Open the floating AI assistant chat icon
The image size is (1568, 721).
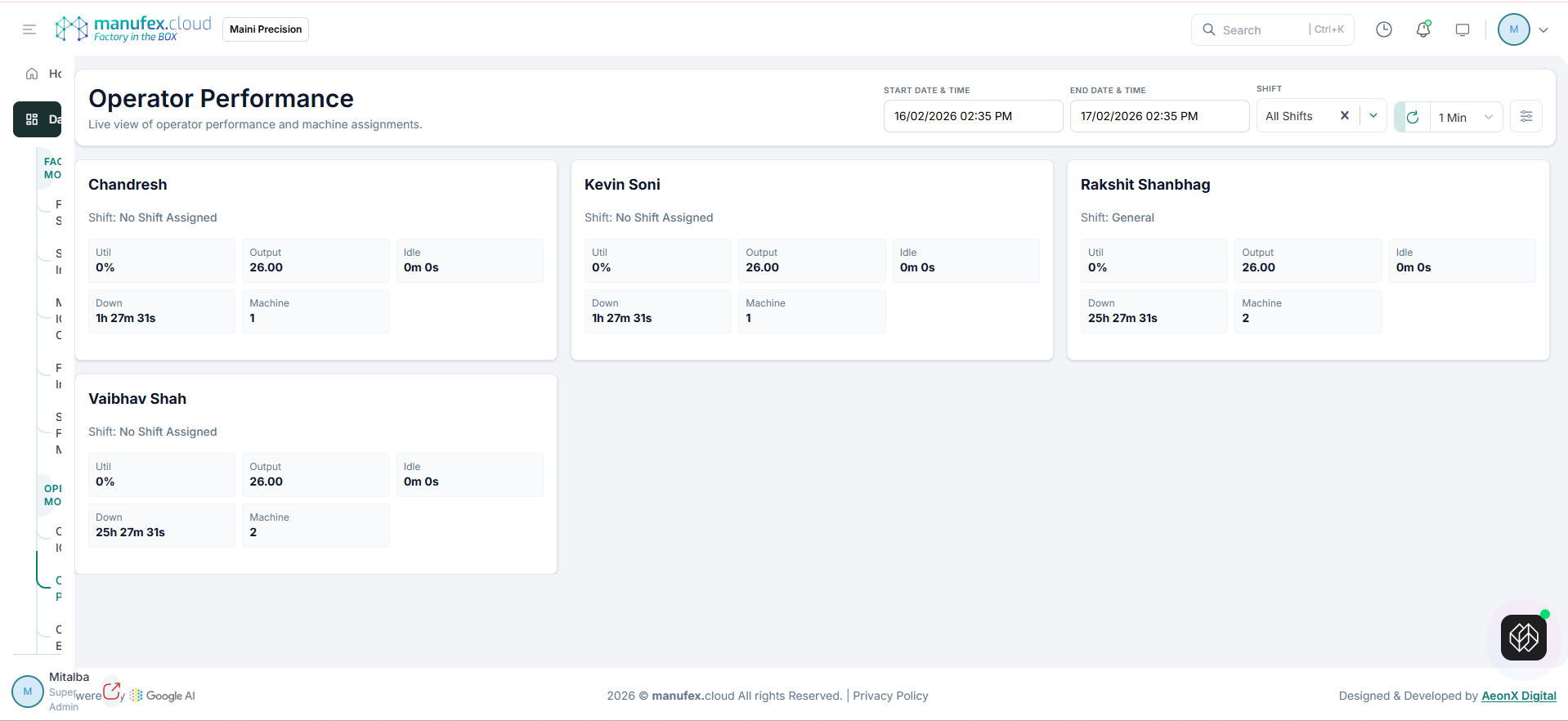click(x=1523, y=638)
